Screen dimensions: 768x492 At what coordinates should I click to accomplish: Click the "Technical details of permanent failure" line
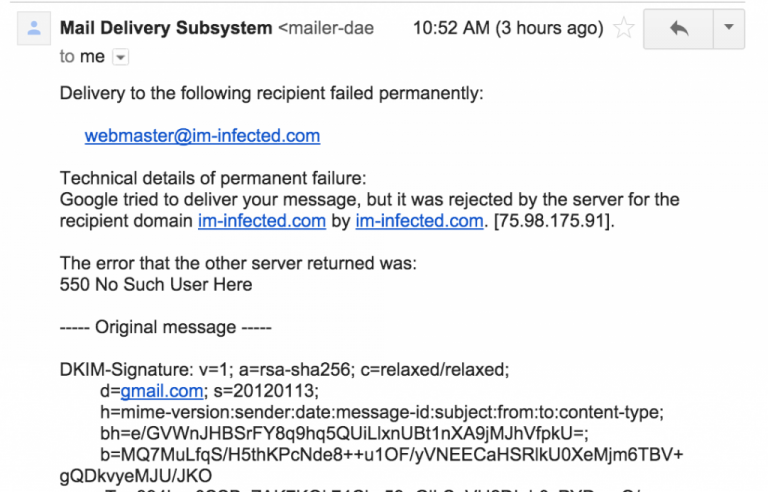click(x=213, y=178)
